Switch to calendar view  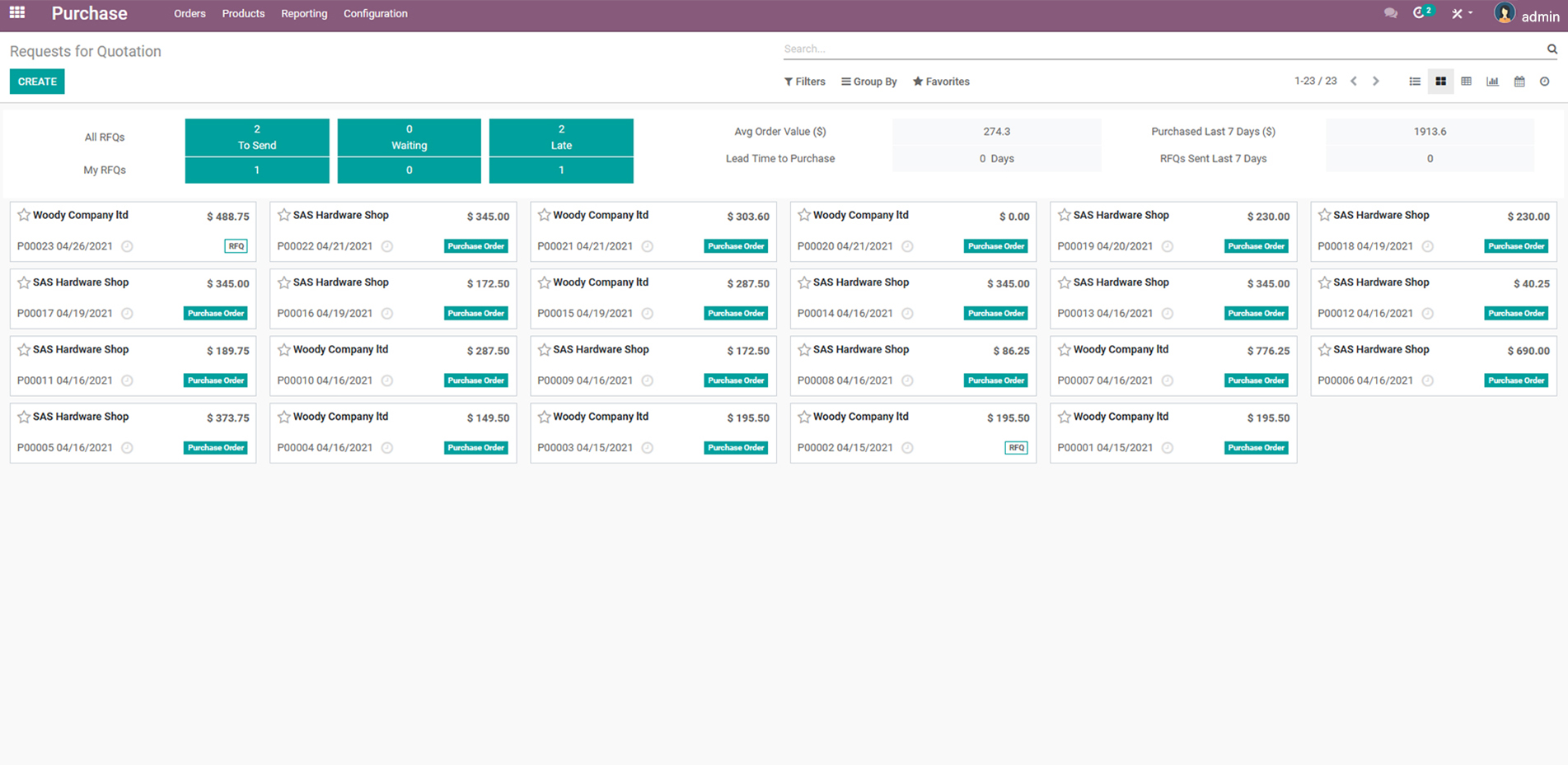1519,82
